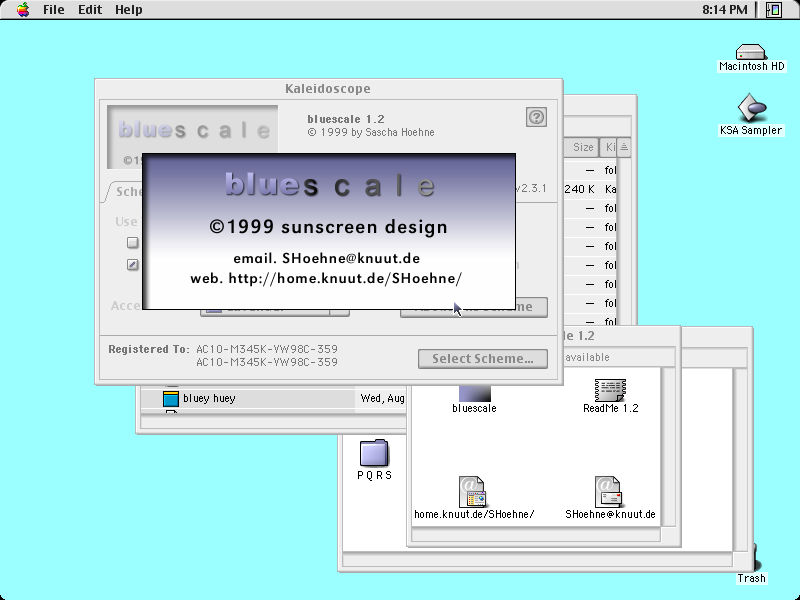Click the question-mark help button in Kaleidoscope

[536, 117]
